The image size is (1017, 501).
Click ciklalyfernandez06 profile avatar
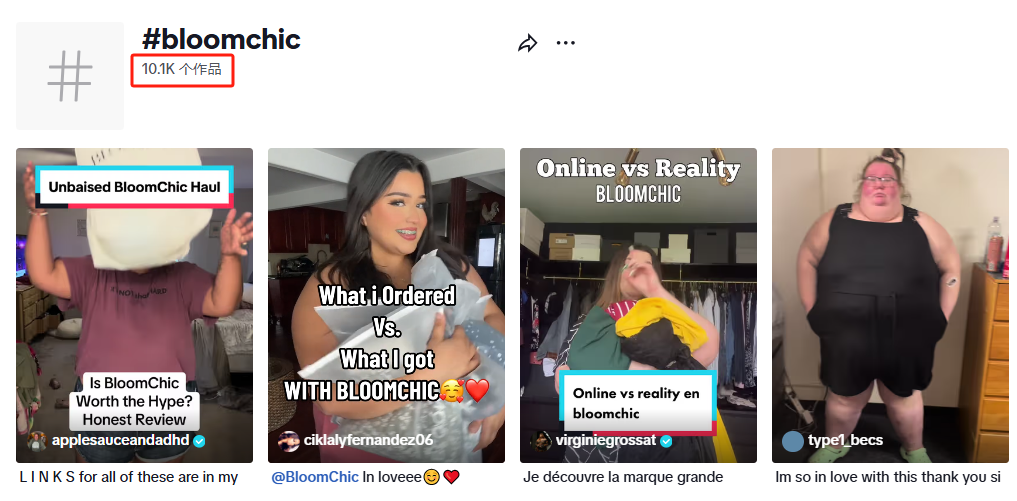pos(289,441)
